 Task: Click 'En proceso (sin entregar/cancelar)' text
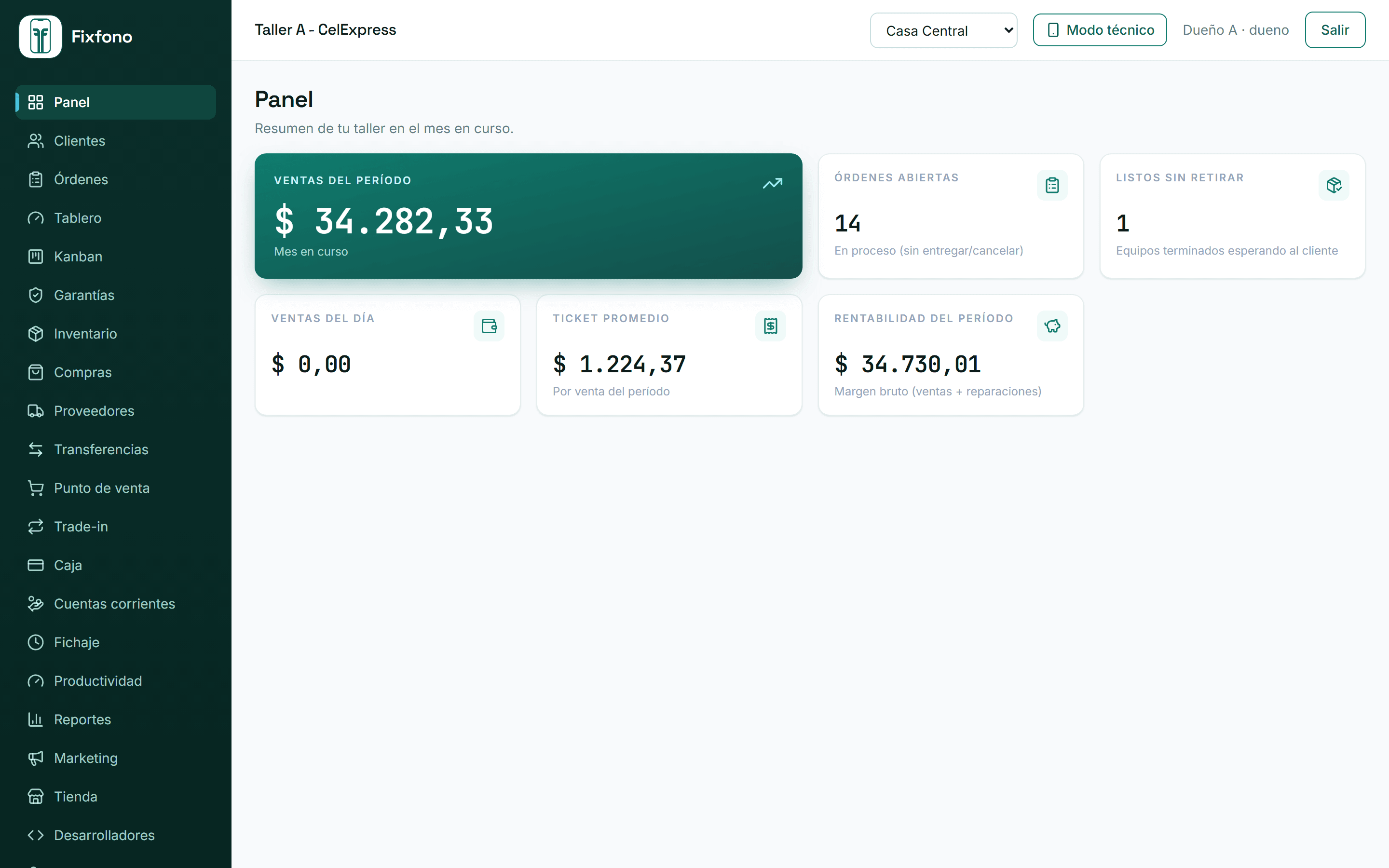pyautogui.click(x=929, y=250)
